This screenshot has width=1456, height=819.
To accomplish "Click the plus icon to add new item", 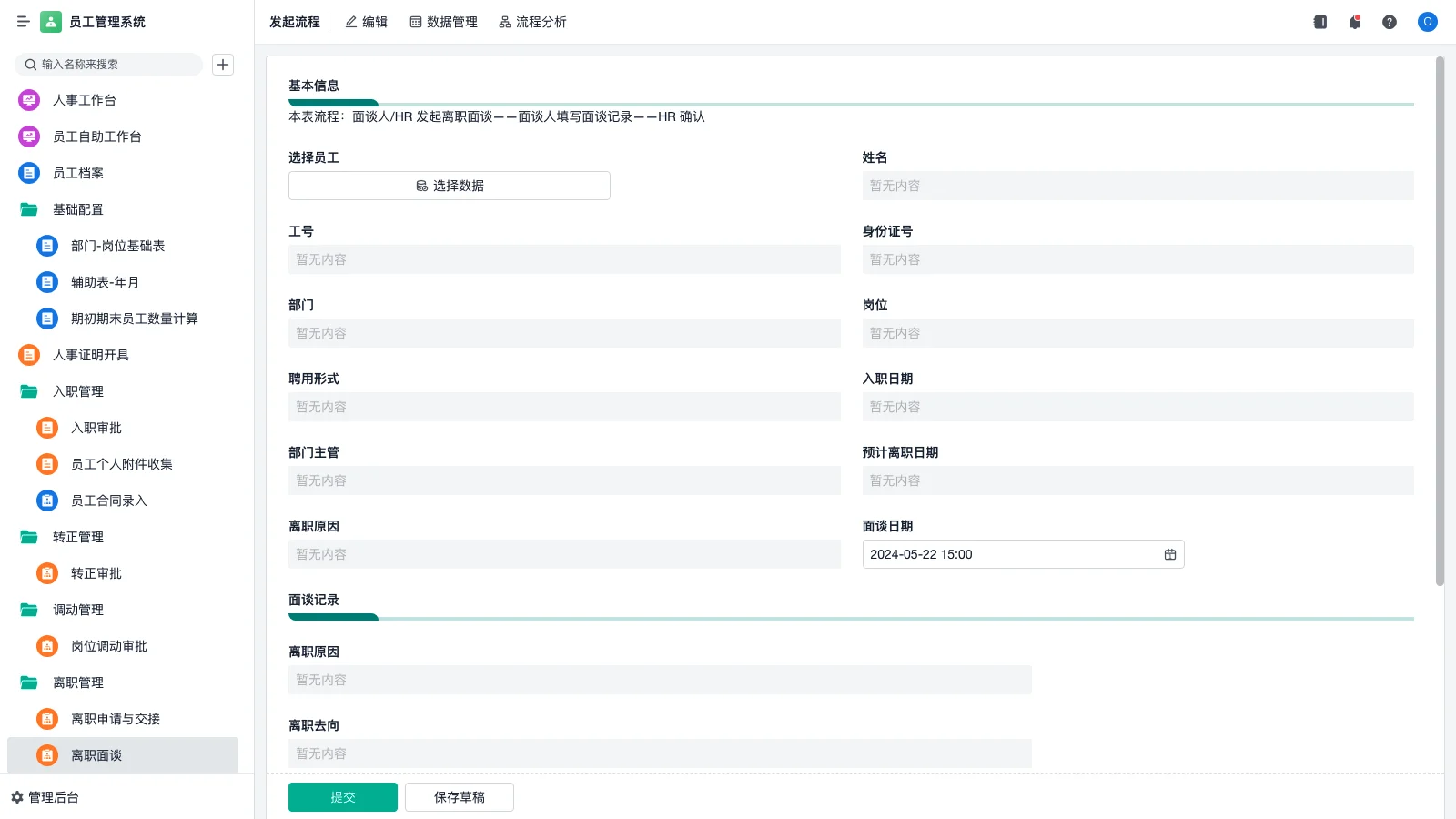I will pos(223,64).
